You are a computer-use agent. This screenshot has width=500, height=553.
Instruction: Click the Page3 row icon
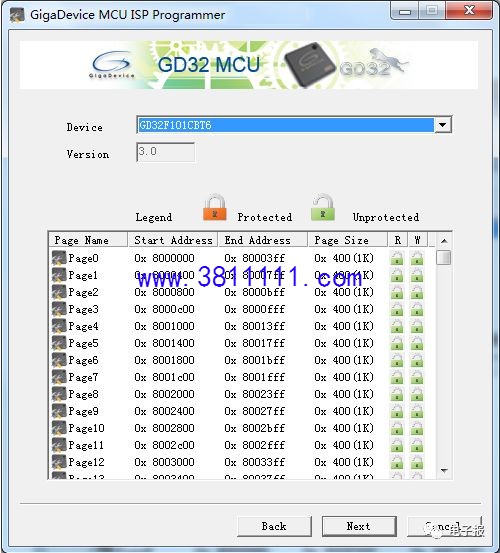point(59,309)
